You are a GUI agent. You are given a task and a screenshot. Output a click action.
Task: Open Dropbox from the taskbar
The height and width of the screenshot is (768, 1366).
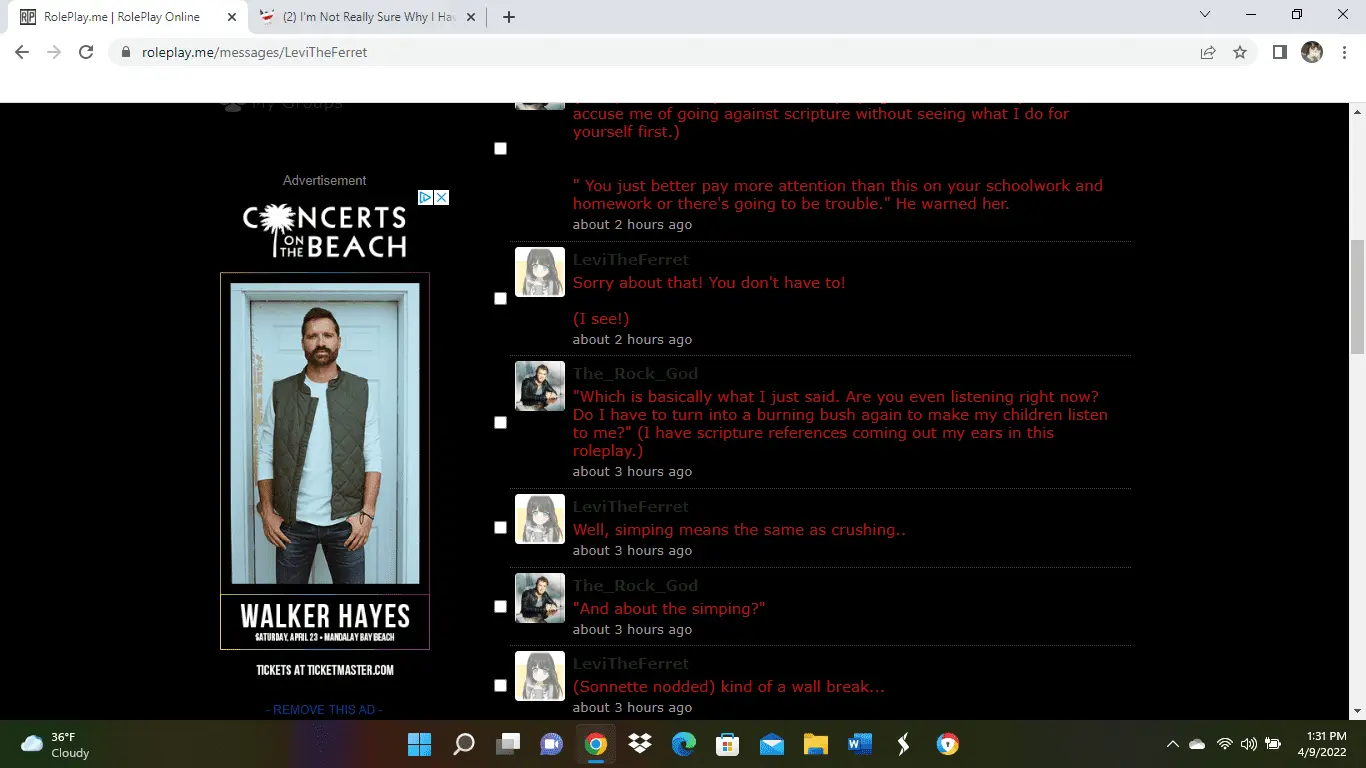point(640,744)
